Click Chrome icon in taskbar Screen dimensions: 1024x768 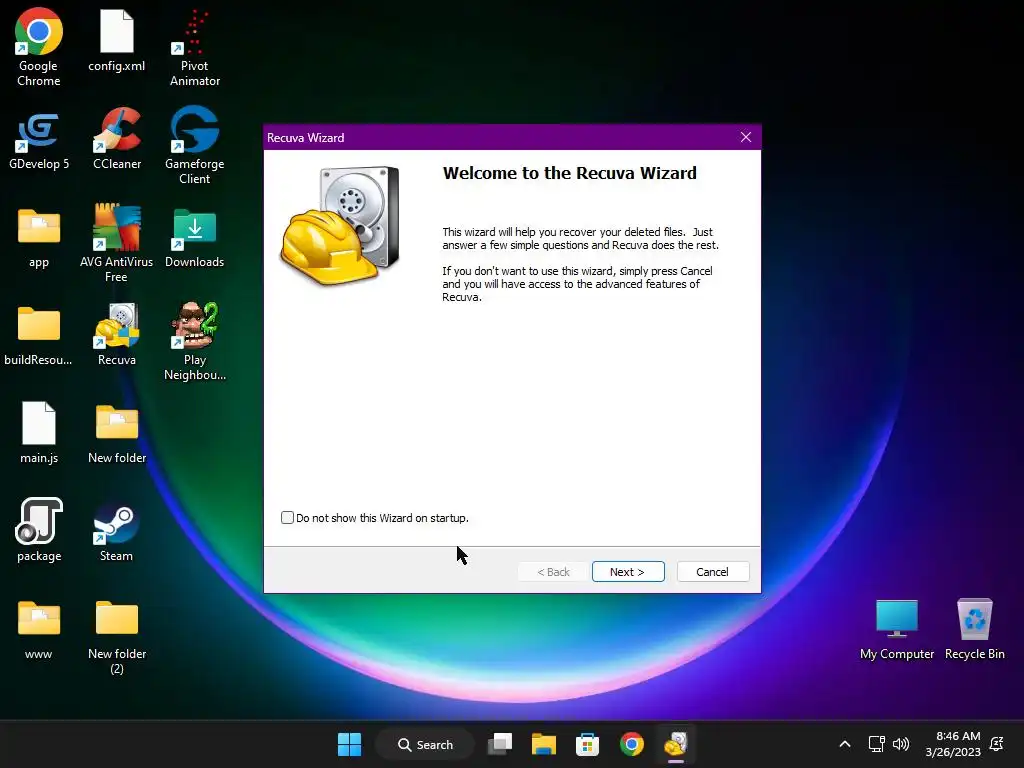point(632,744)
